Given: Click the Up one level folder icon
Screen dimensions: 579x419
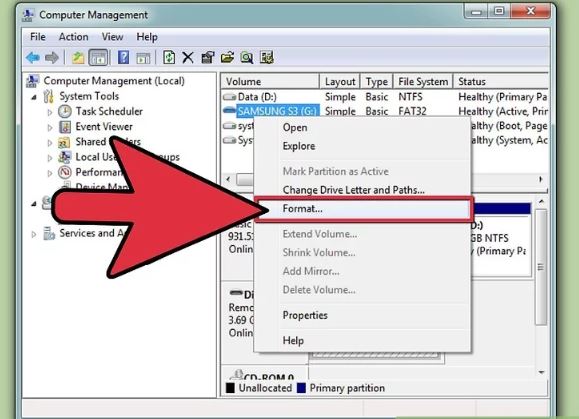Looking at the screenshot, I should pyautogui.click(x=78, y=58).
